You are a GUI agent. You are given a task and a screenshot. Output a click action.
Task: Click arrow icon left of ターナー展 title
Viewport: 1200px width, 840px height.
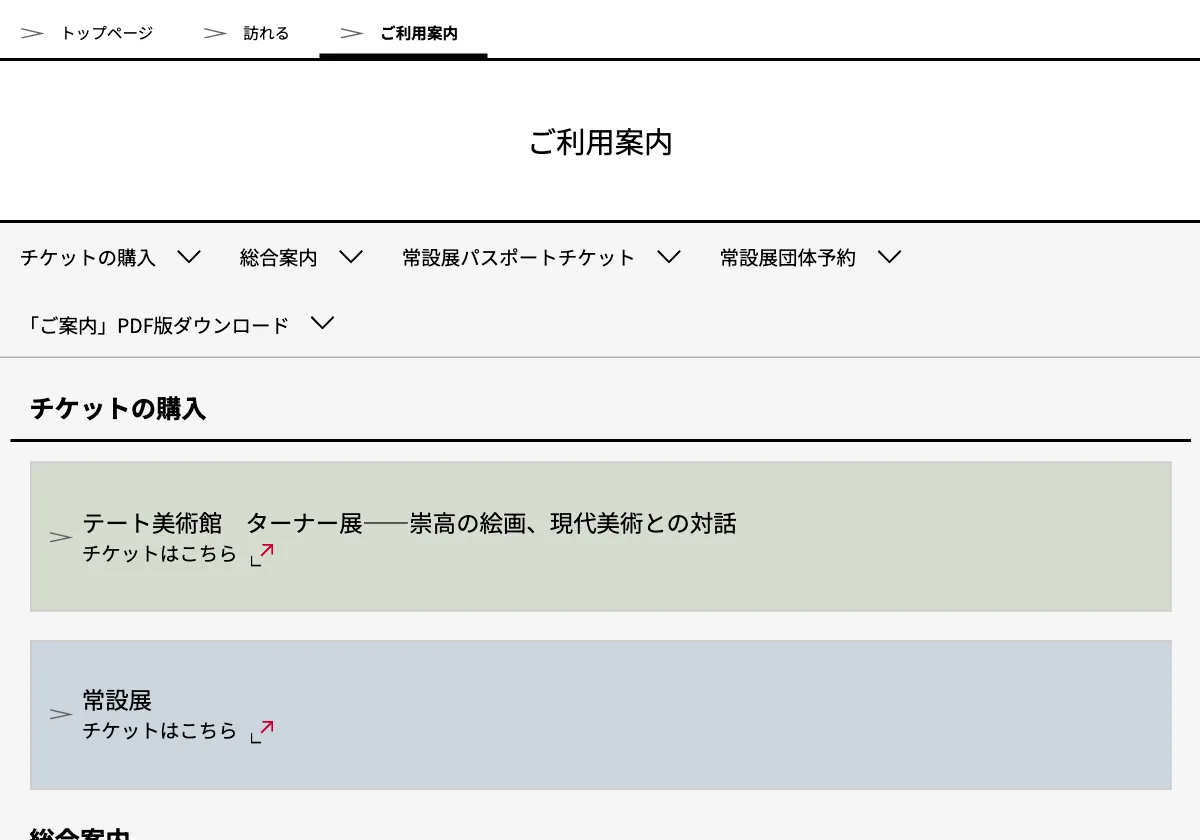click(61, 537)
